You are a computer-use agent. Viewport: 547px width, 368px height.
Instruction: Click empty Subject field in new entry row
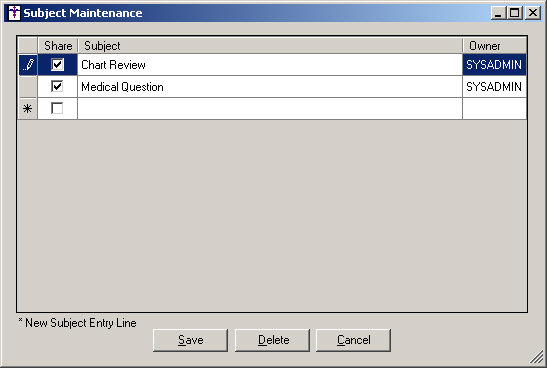pyautogui.click(x=270, y=108)
